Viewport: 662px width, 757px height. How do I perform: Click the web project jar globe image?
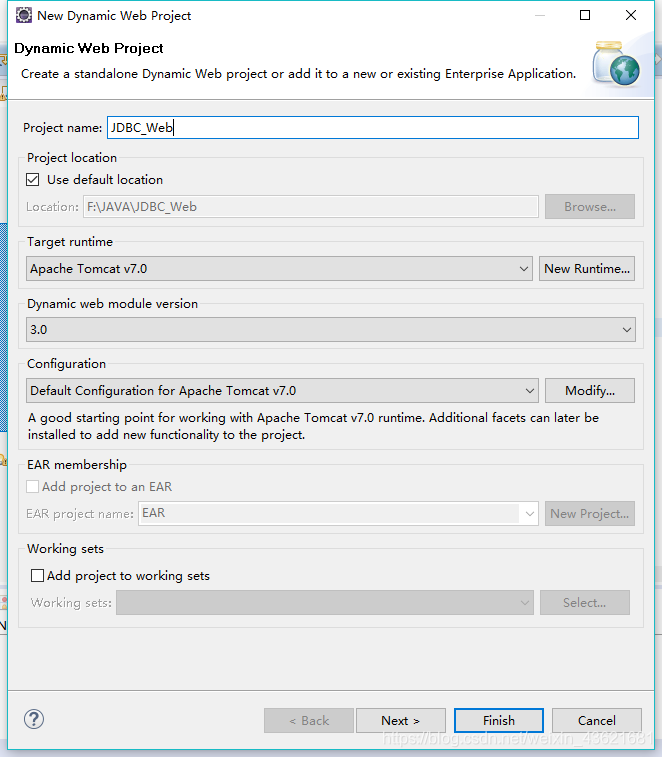(617, 64)
